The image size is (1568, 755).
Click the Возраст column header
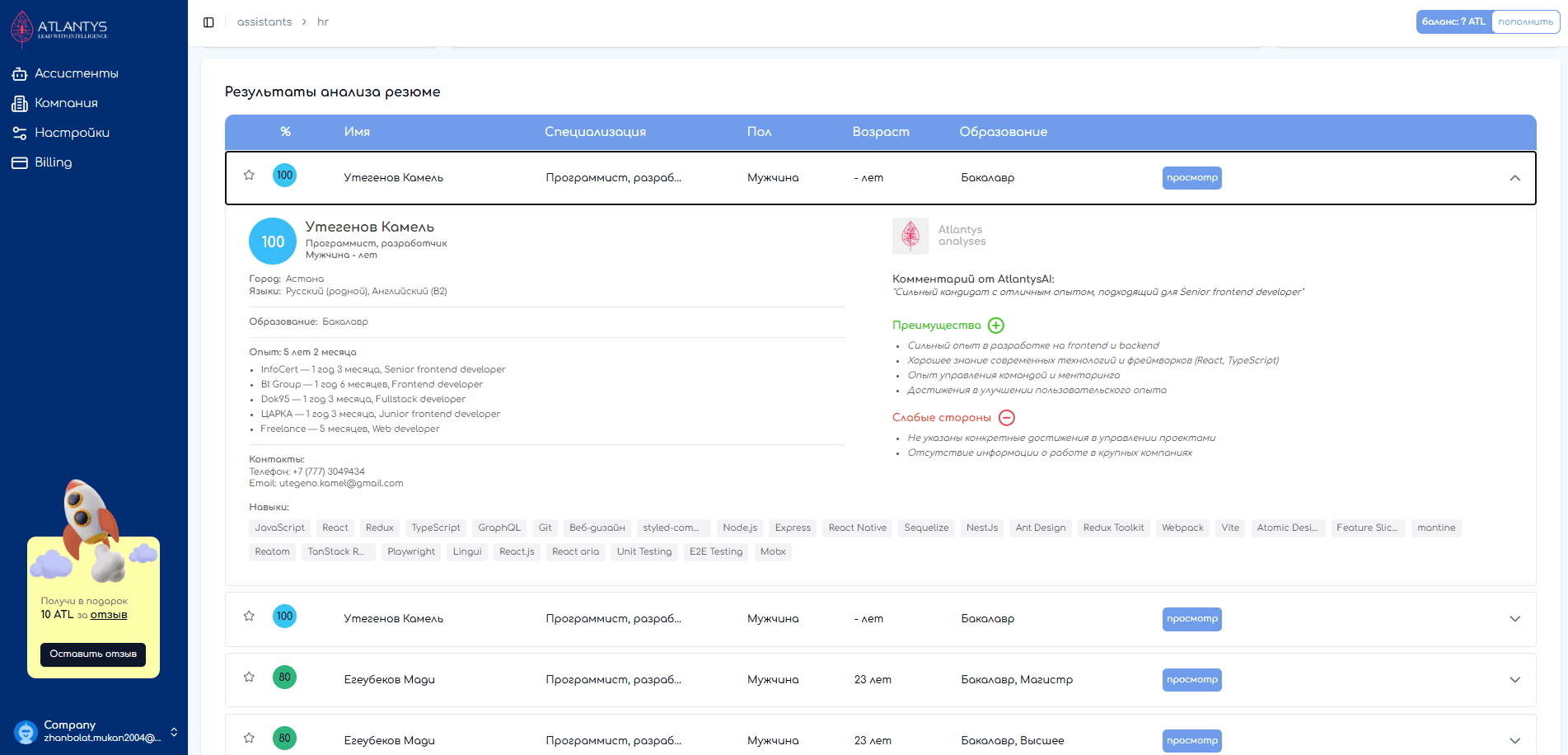coord(881,132)
